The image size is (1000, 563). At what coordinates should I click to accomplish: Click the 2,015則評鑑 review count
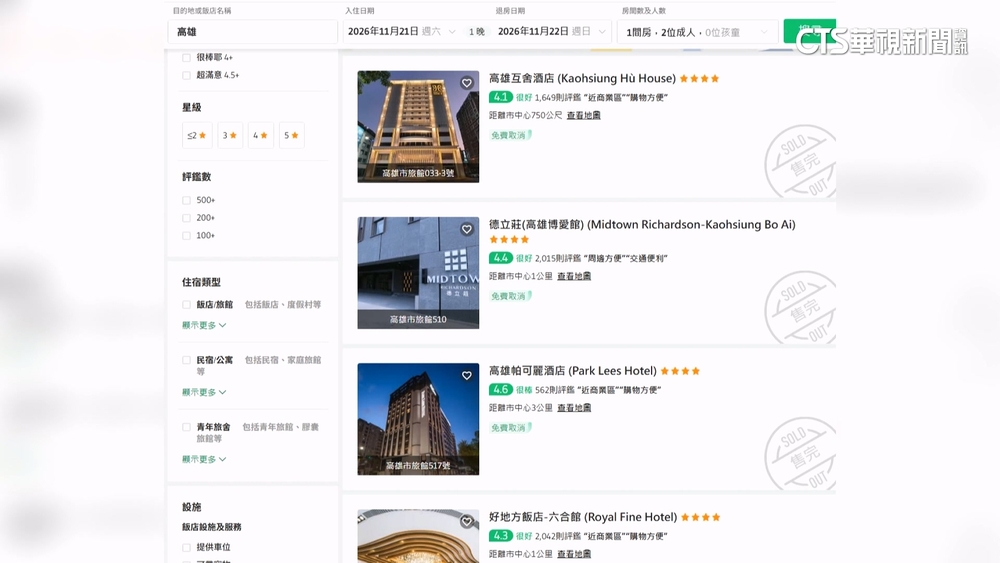tap(558, 258)
